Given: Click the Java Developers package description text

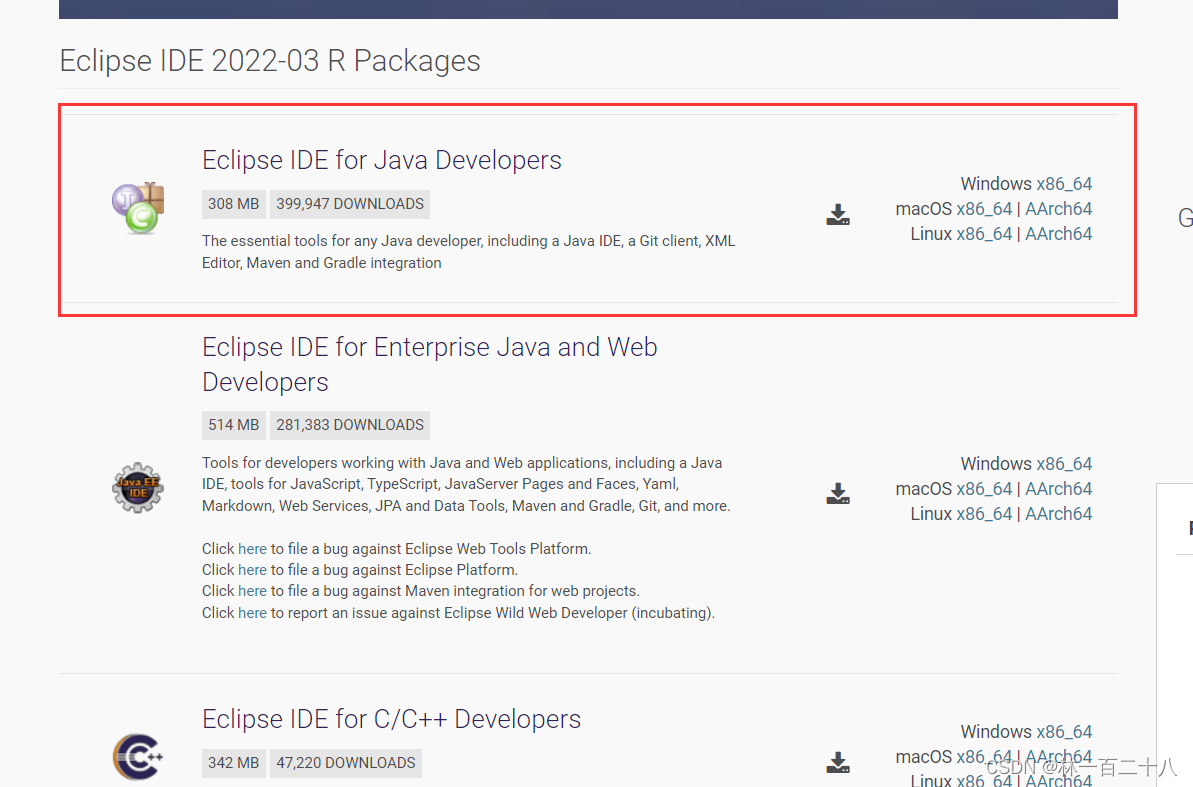Looking at the screenshot, I should pyautogui.click(x=469, y=252).
